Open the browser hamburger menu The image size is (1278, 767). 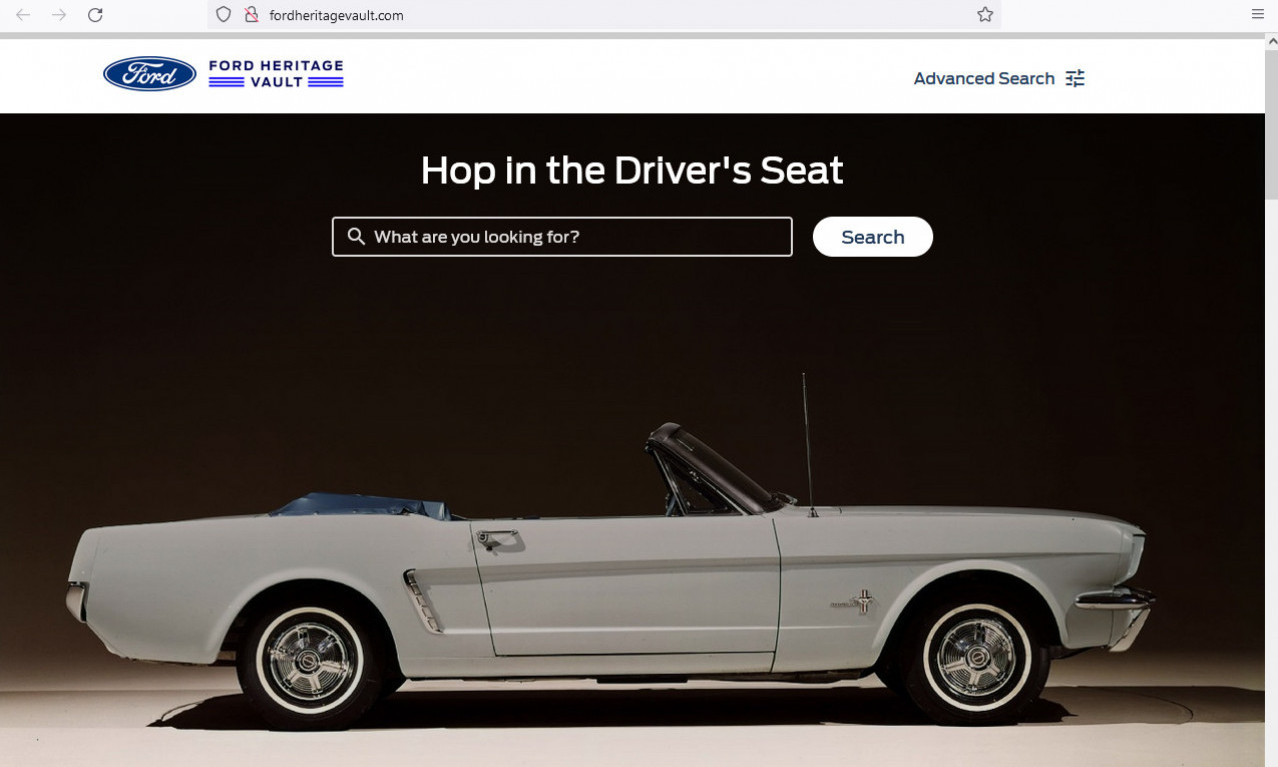pyautogui.click(x=1258, y=15)
